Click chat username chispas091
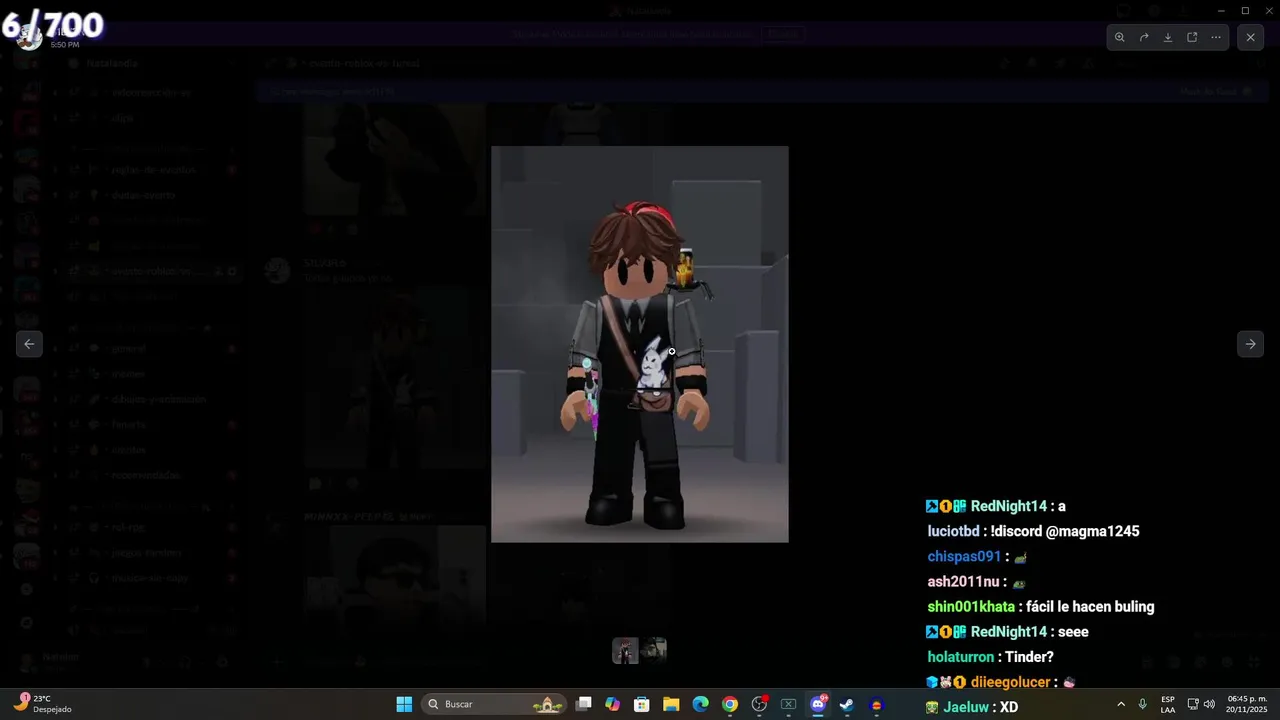1280x720 pixels. pyautogui.click(x=964, y=556)
